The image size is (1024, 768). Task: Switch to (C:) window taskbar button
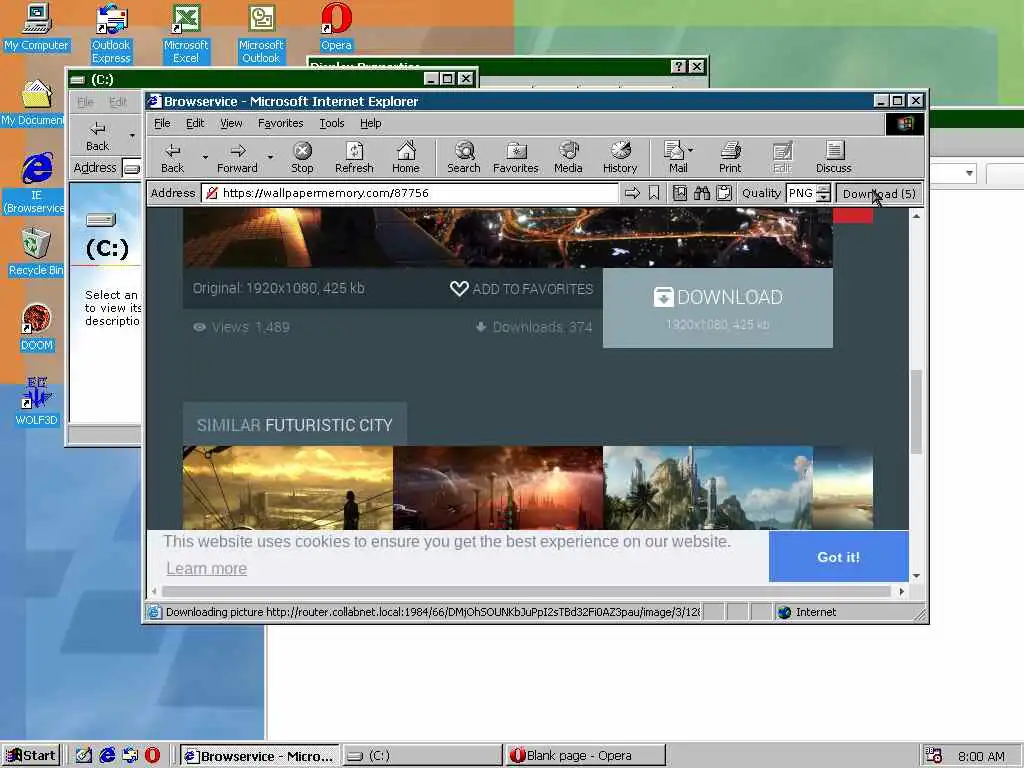tap(422, 756)
